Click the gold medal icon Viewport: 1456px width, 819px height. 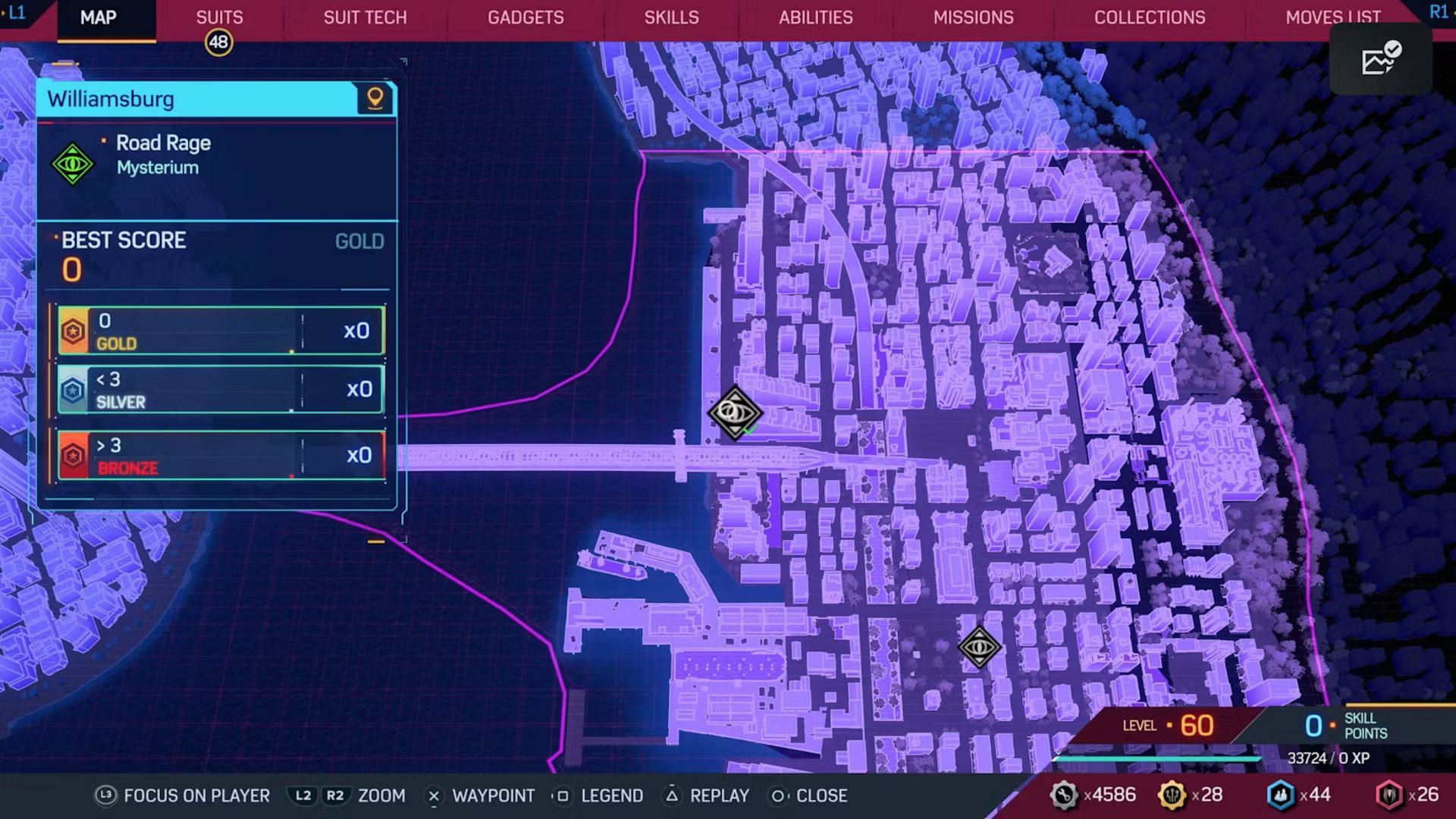coord(74,331)
